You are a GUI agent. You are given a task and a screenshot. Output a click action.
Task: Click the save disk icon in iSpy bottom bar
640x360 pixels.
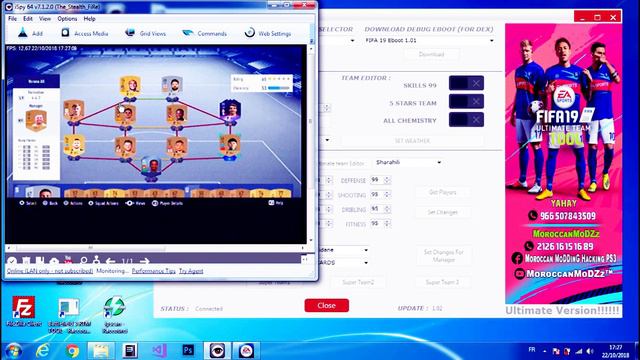point(40,261)
